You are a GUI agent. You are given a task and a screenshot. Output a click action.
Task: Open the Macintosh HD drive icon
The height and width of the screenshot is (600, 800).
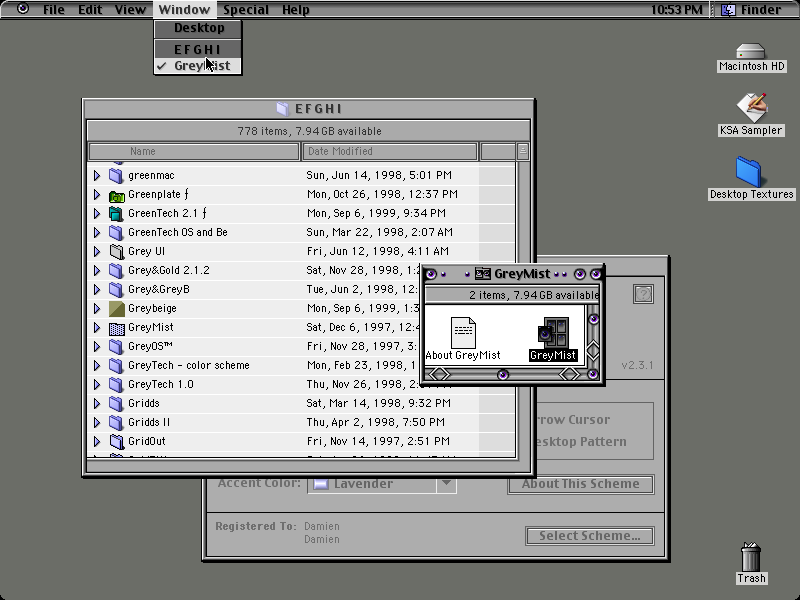[751, 51]
